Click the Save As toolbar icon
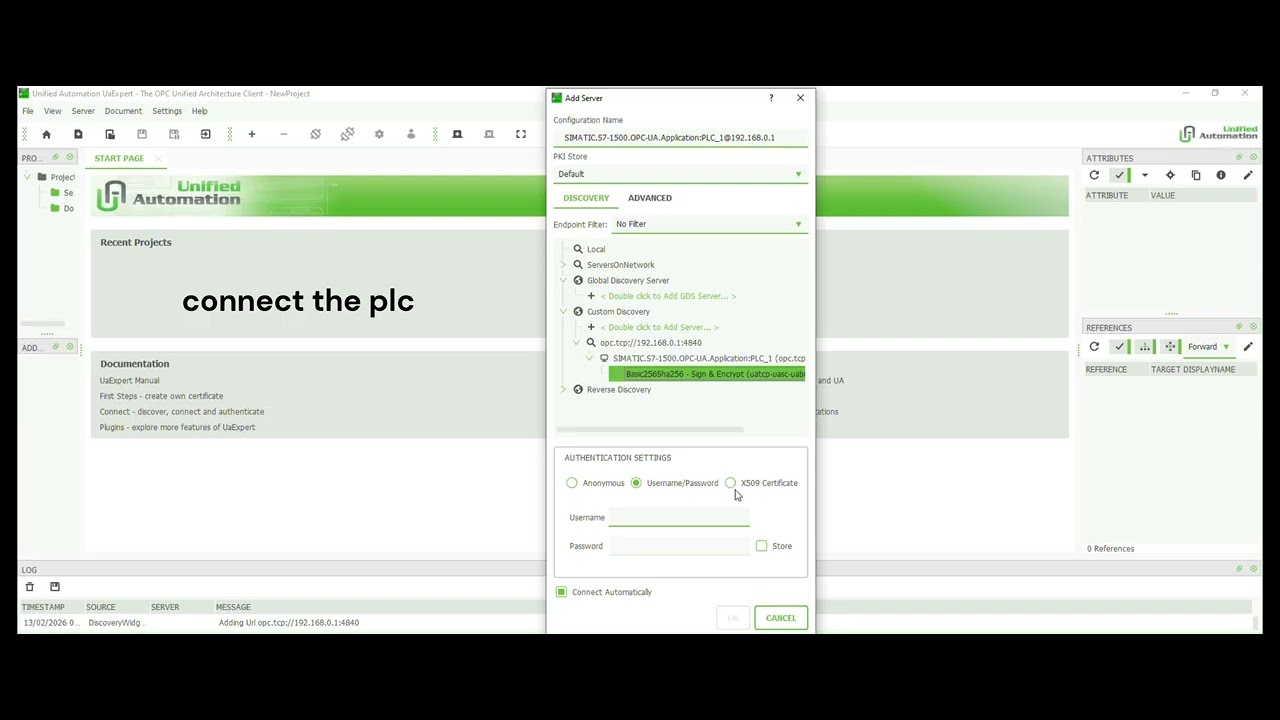 174,134
